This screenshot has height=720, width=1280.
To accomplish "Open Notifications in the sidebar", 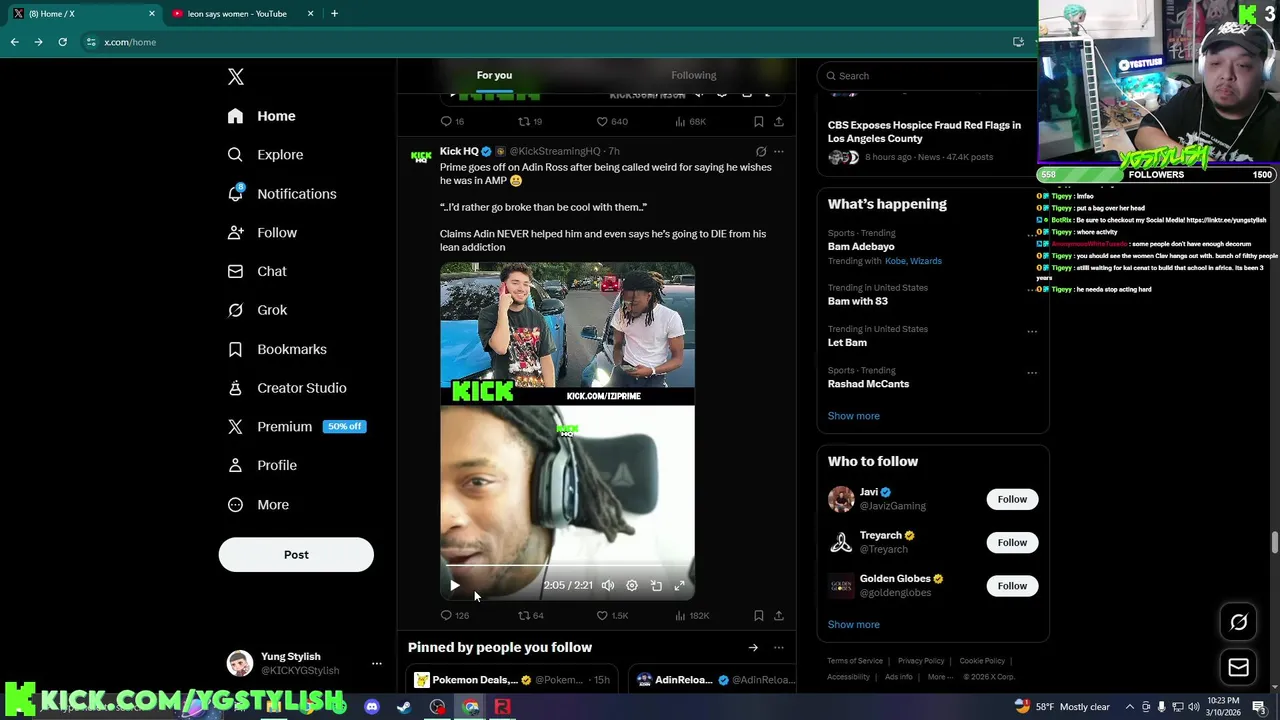I will [282, 194].
